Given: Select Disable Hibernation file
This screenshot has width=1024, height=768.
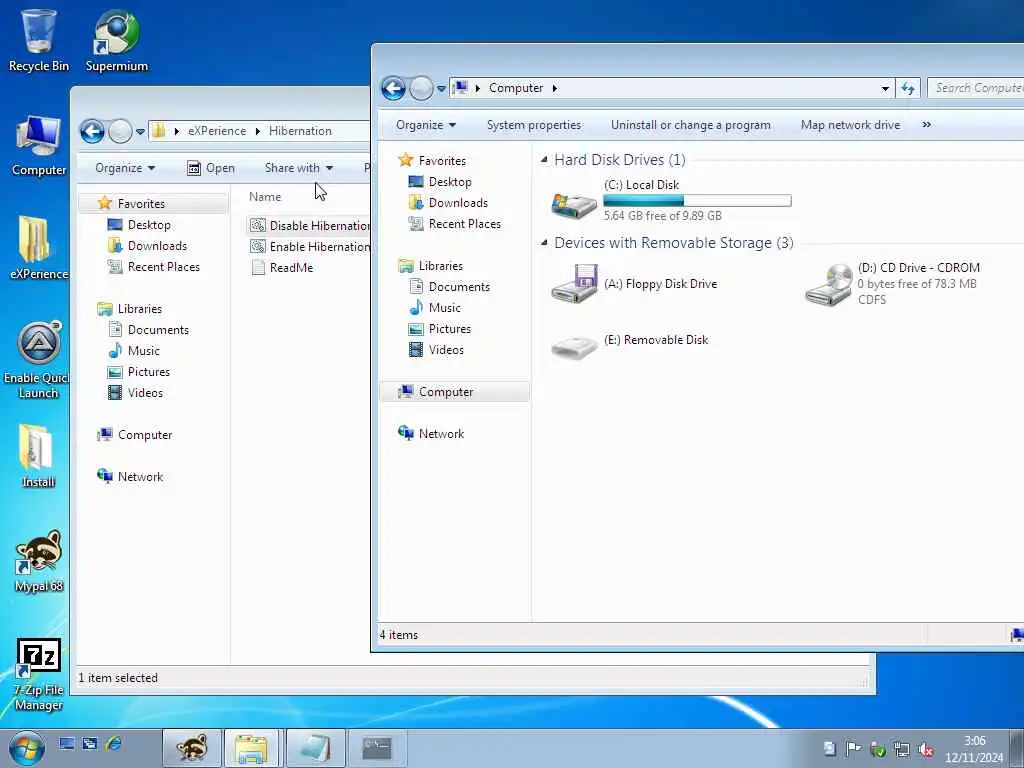Looking at the screenshot, I should click(x=310, y=225).
